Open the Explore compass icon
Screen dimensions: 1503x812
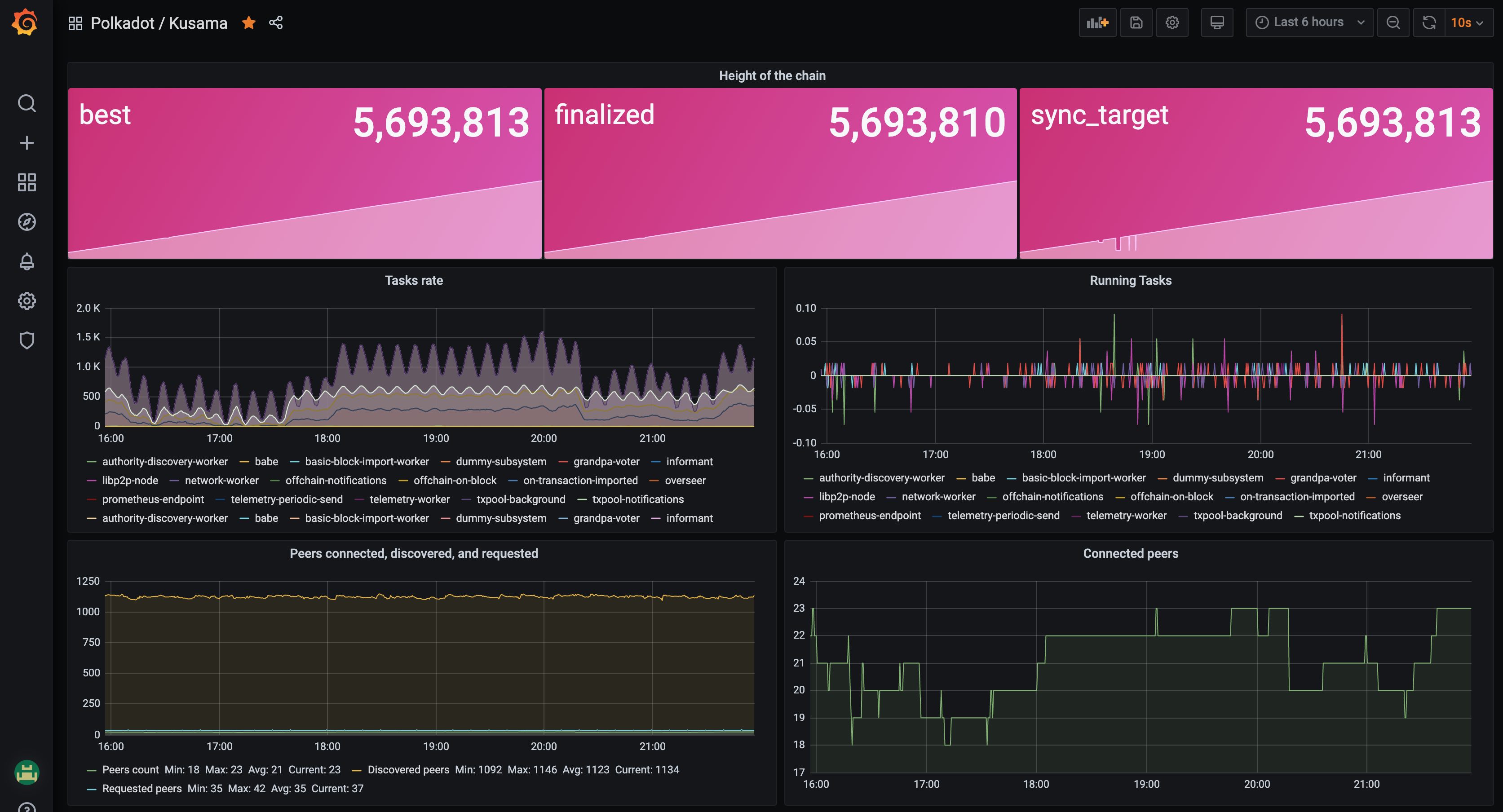[x=27, y=222]
